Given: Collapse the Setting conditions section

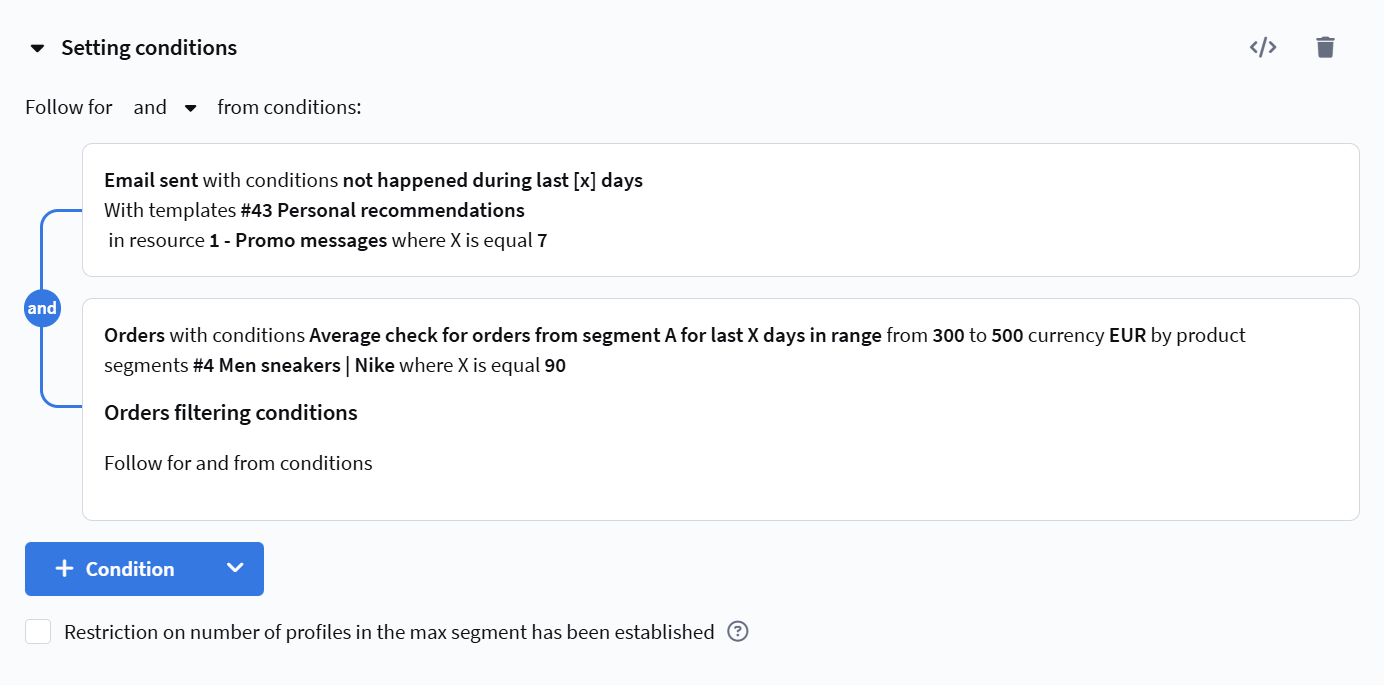Looking at the screenshot, I should (x=38, y=48).
